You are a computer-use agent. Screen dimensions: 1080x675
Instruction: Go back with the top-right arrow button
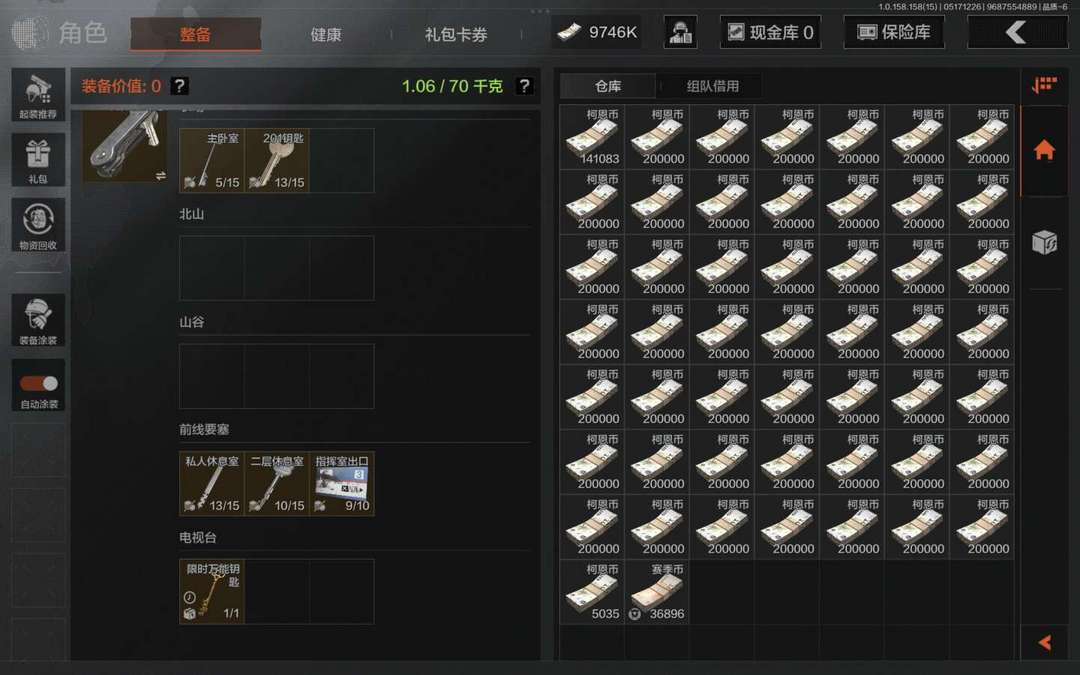(x=1017, y=32)
